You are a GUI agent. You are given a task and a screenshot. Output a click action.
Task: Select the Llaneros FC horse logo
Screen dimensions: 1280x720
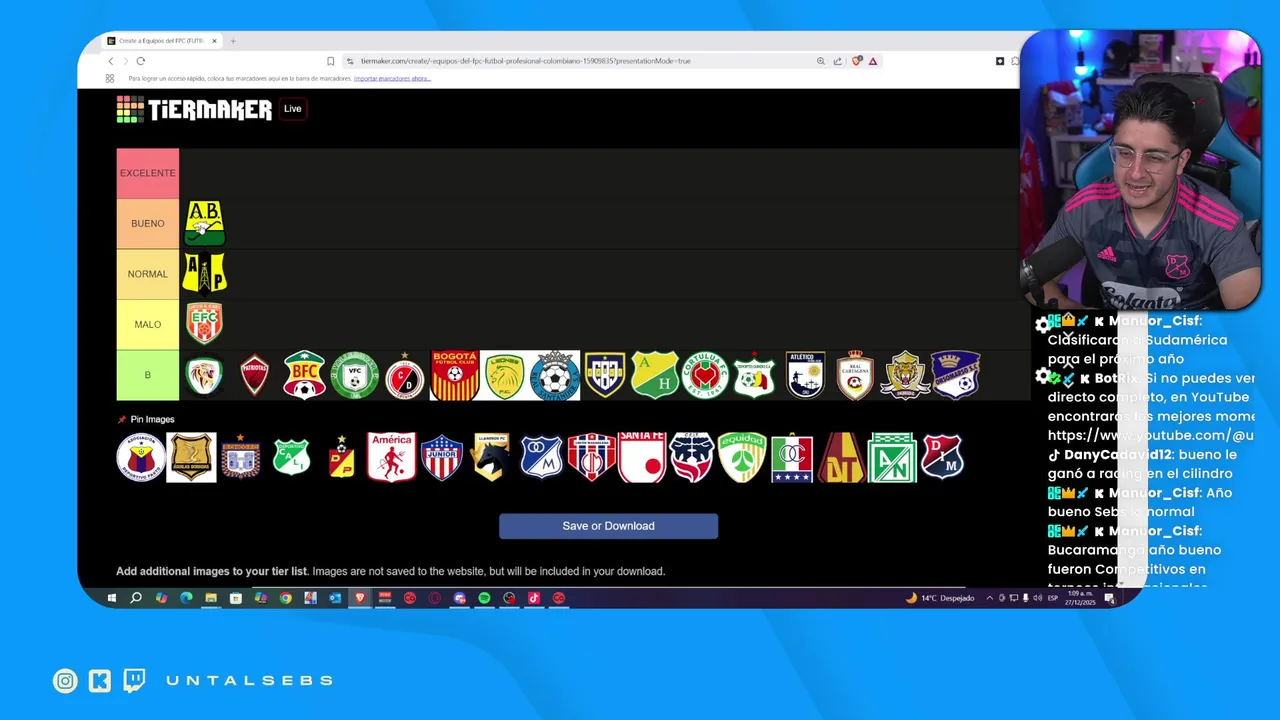pos(491,457)
